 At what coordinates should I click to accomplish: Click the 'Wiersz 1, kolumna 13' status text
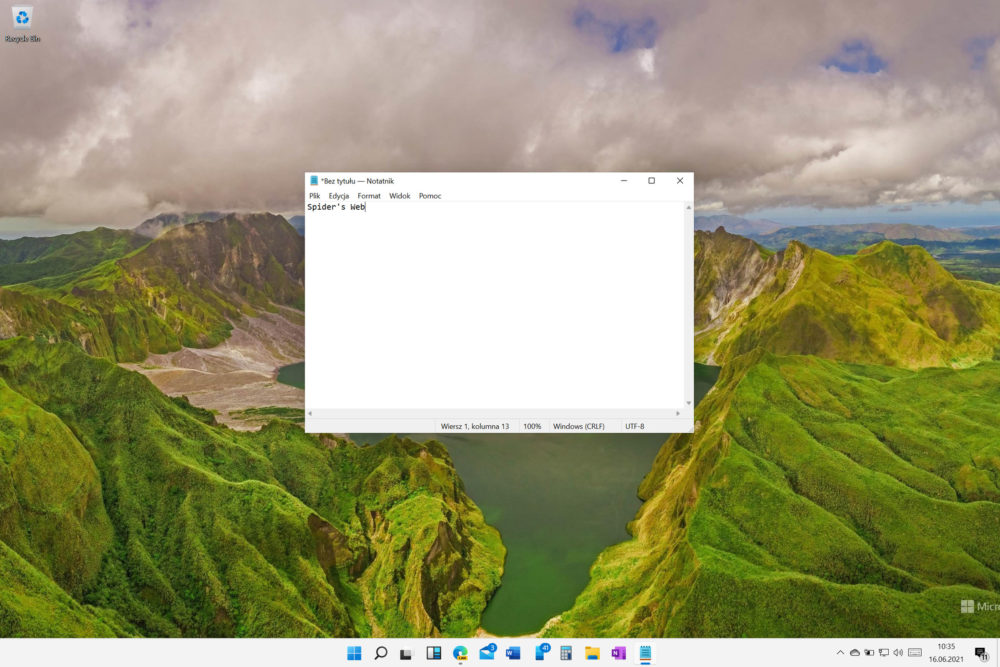475,426
